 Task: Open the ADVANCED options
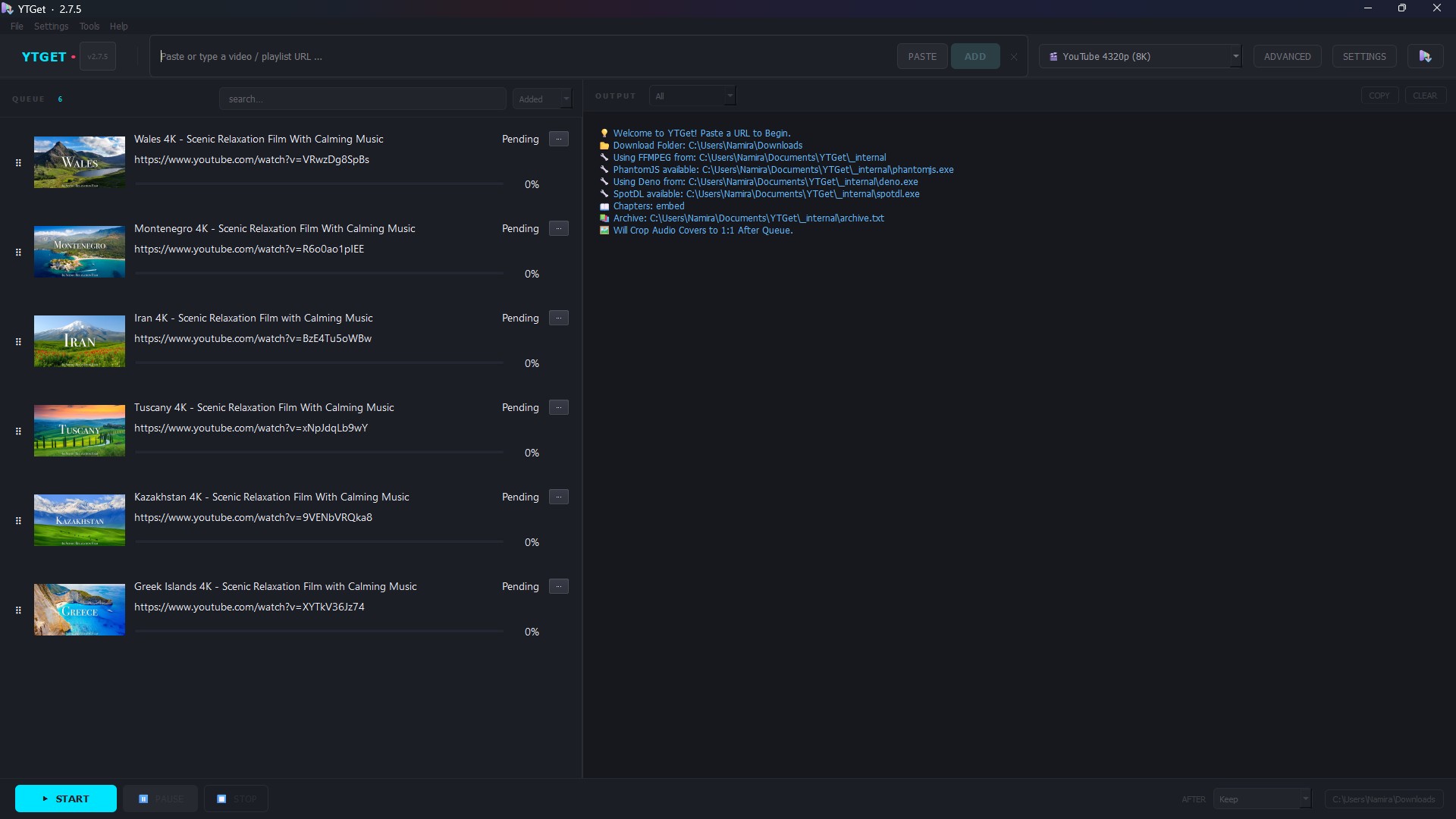1287,56
